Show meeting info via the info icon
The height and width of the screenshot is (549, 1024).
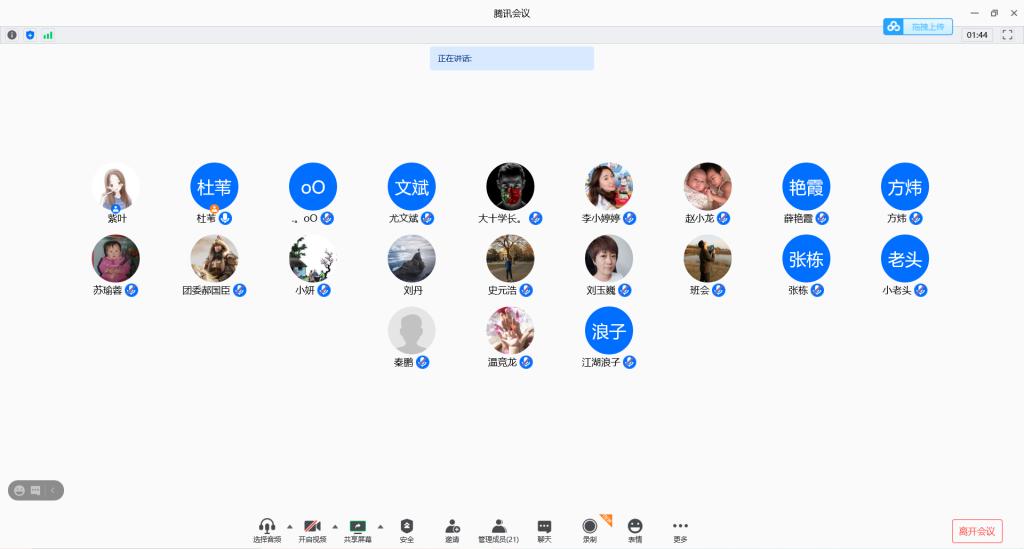(x=13, y=35)
